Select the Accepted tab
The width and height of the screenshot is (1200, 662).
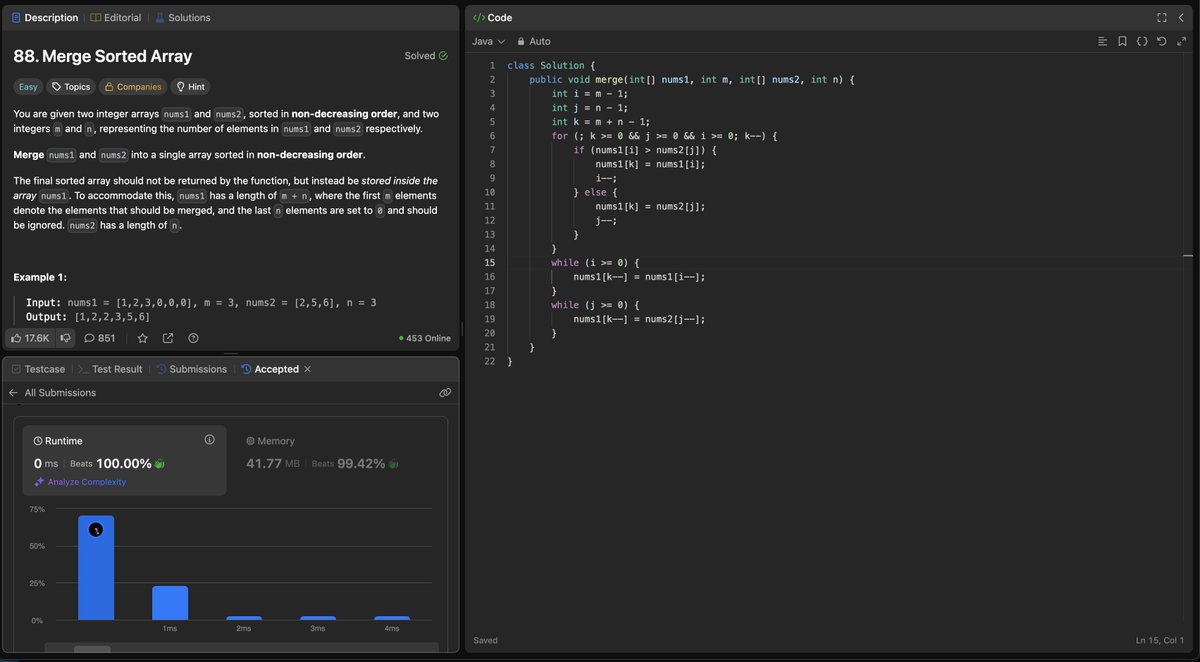click(x=270, y=369)
